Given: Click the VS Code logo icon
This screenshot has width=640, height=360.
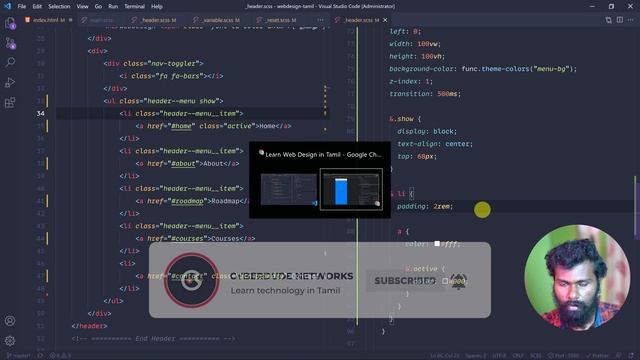Looking at the screenshot, I should click(7, 6).
